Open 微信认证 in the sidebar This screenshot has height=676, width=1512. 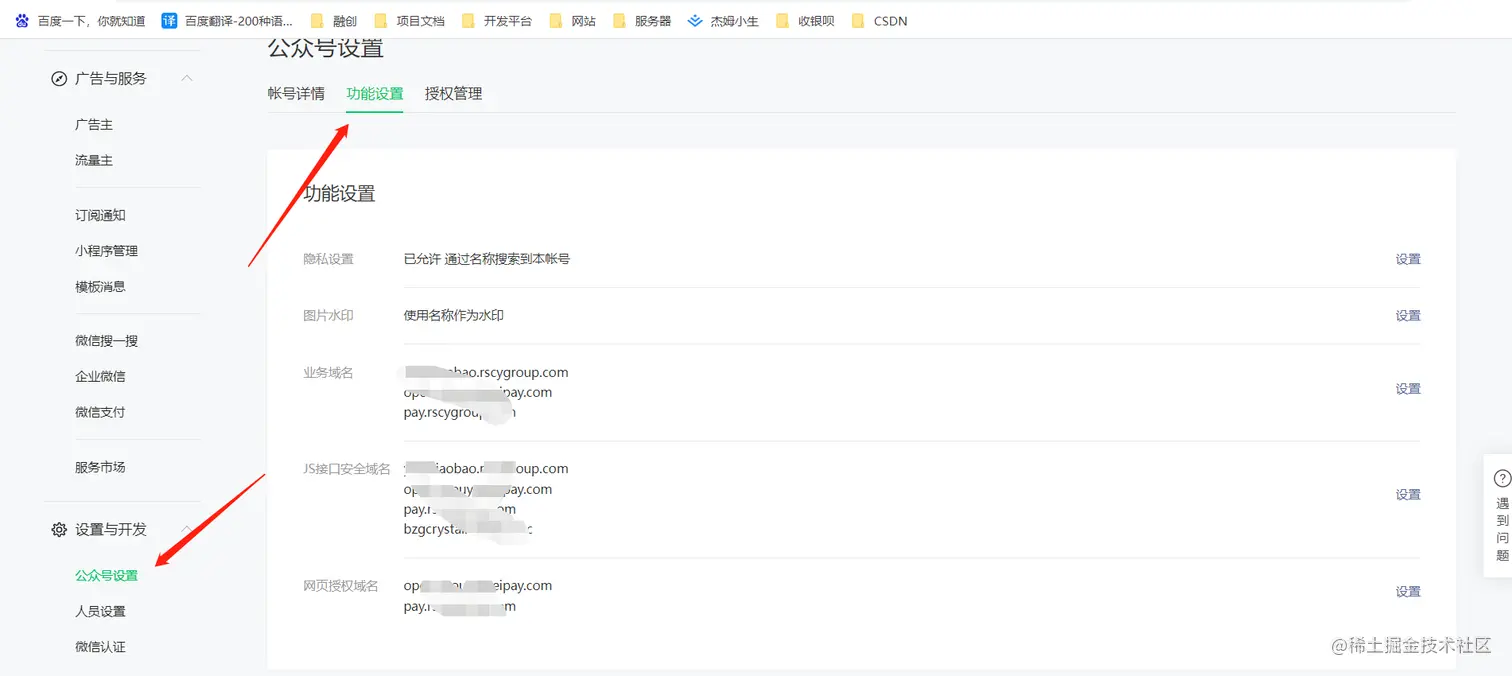pyautogui.click(x=100, y=647)
